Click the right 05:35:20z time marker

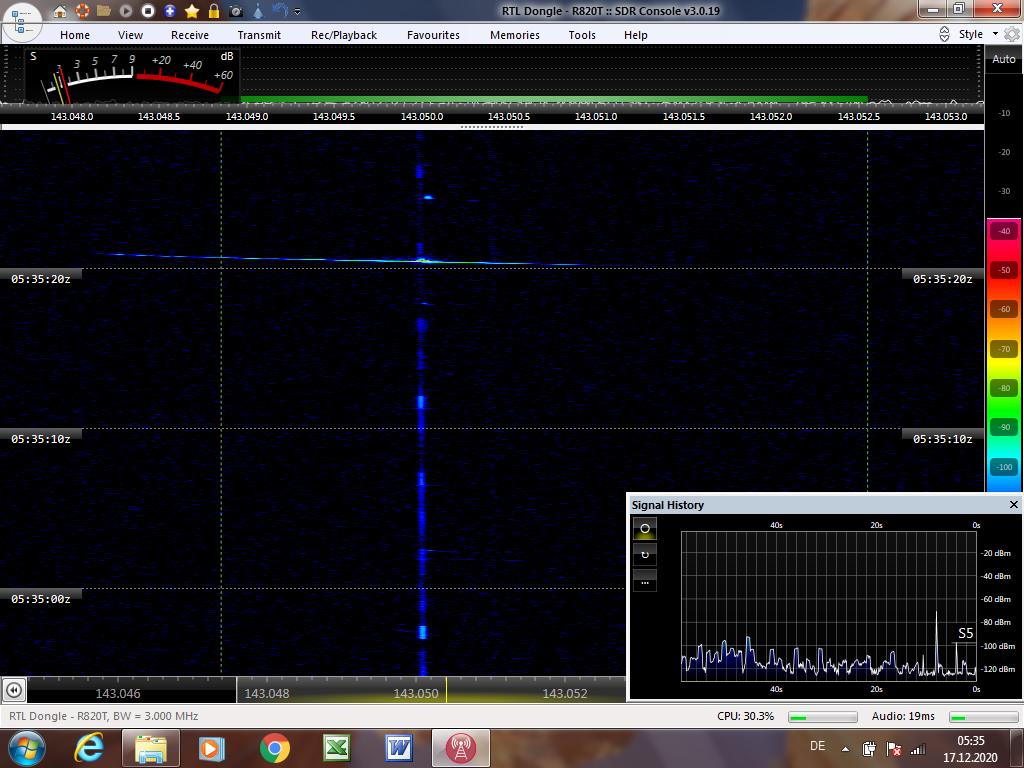coord(942,279)
